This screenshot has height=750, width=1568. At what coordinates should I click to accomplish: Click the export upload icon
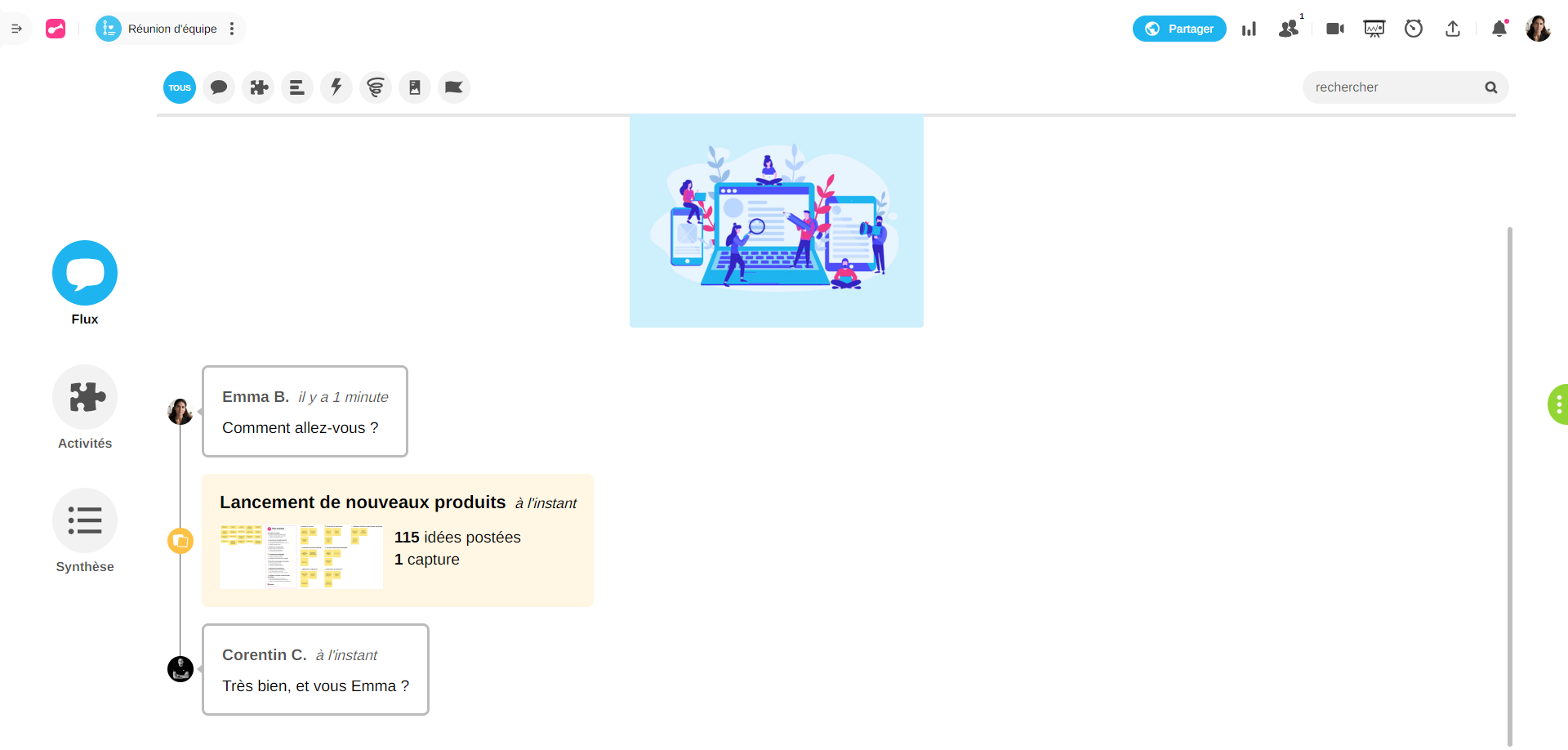point(1453,29)
